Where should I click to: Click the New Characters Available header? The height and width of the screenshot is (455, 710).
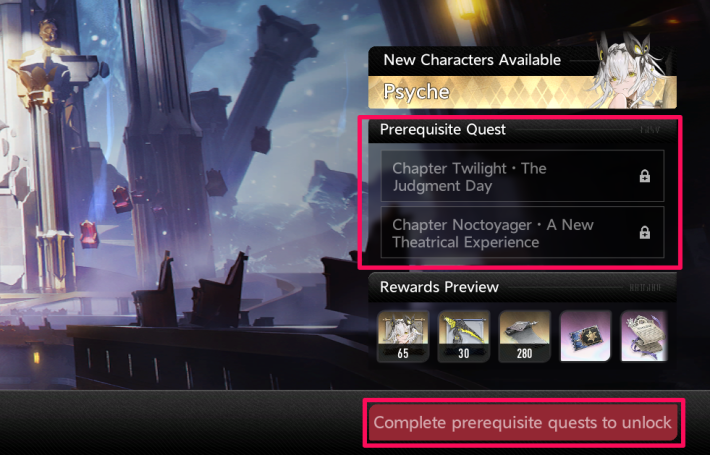click(472, 60)
